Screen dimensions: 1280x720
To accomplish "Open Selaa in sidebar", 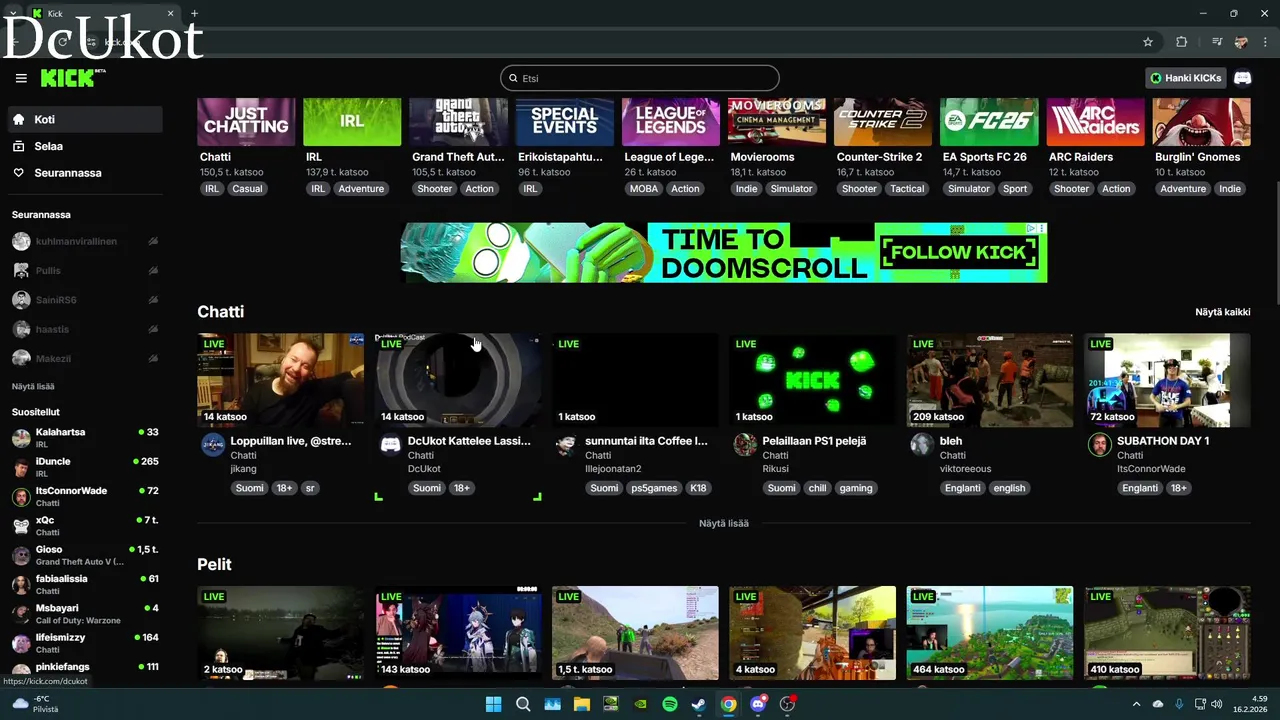I will tap(85, 146).
